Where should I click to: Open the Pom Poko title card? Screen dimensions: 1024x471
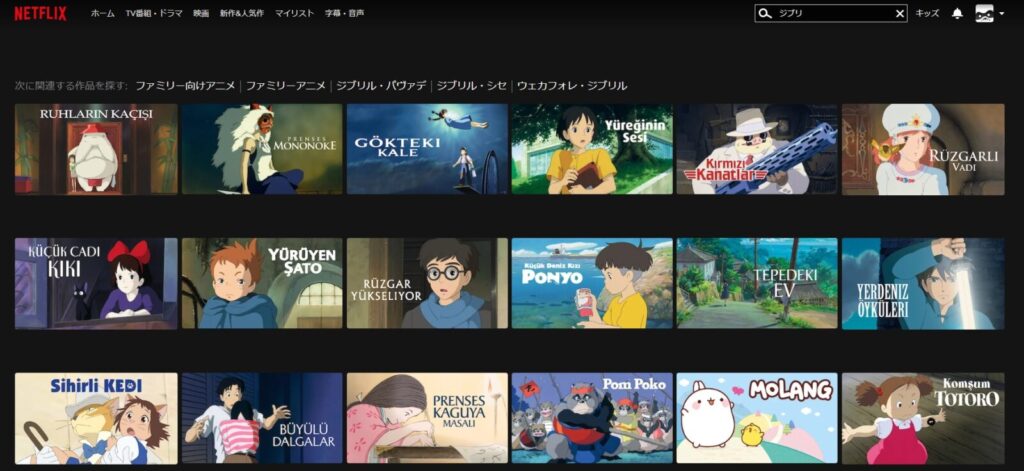592,418
